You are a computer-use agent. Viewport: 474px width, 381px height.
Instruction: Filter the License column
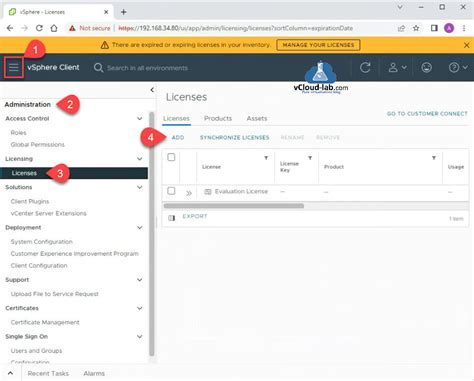click(266, 158)
